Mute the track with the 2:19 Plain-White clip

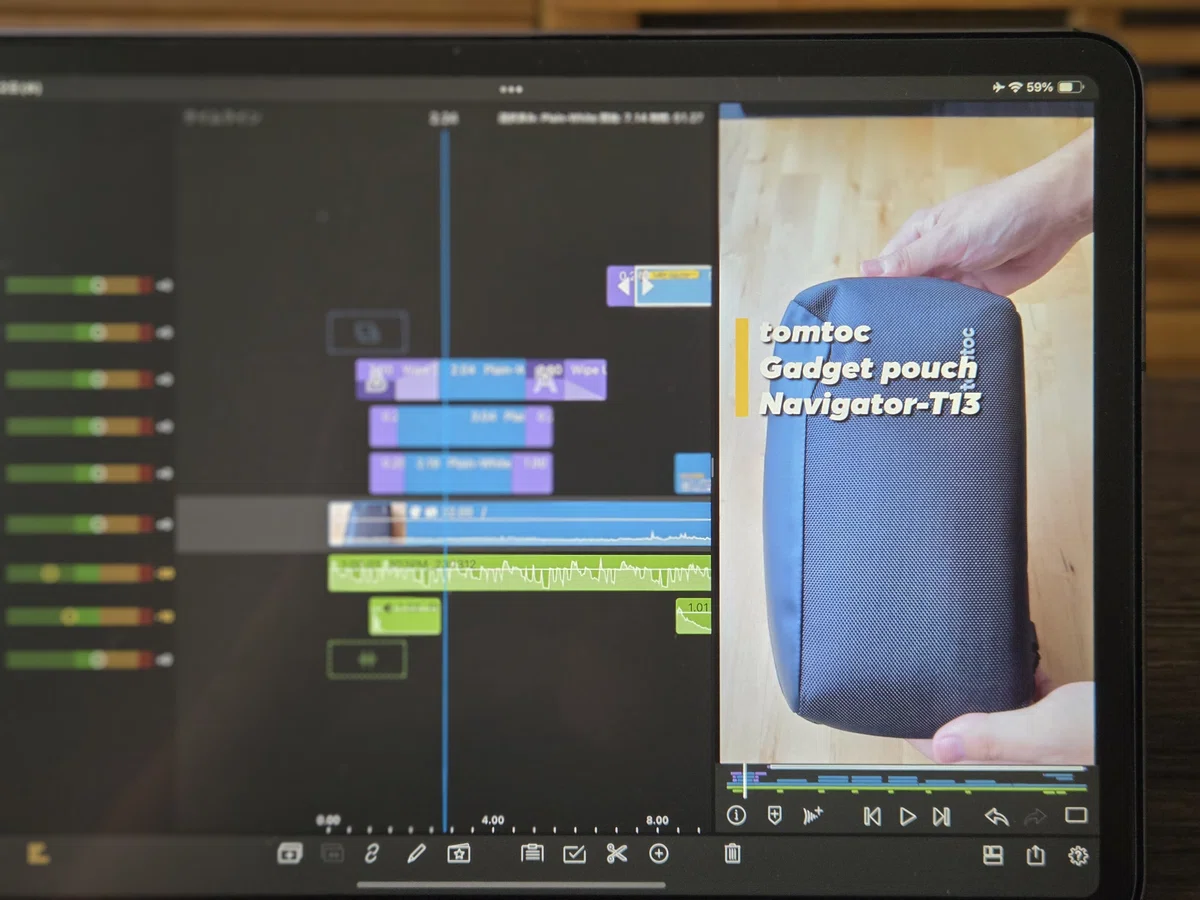tap(165, 473)
